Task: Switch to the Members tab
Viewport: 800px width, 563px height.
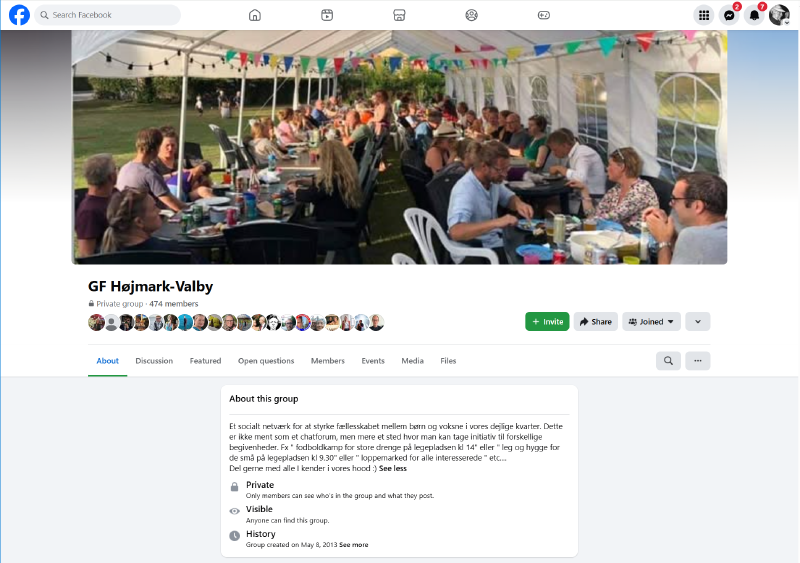Action: pos(328,361)
